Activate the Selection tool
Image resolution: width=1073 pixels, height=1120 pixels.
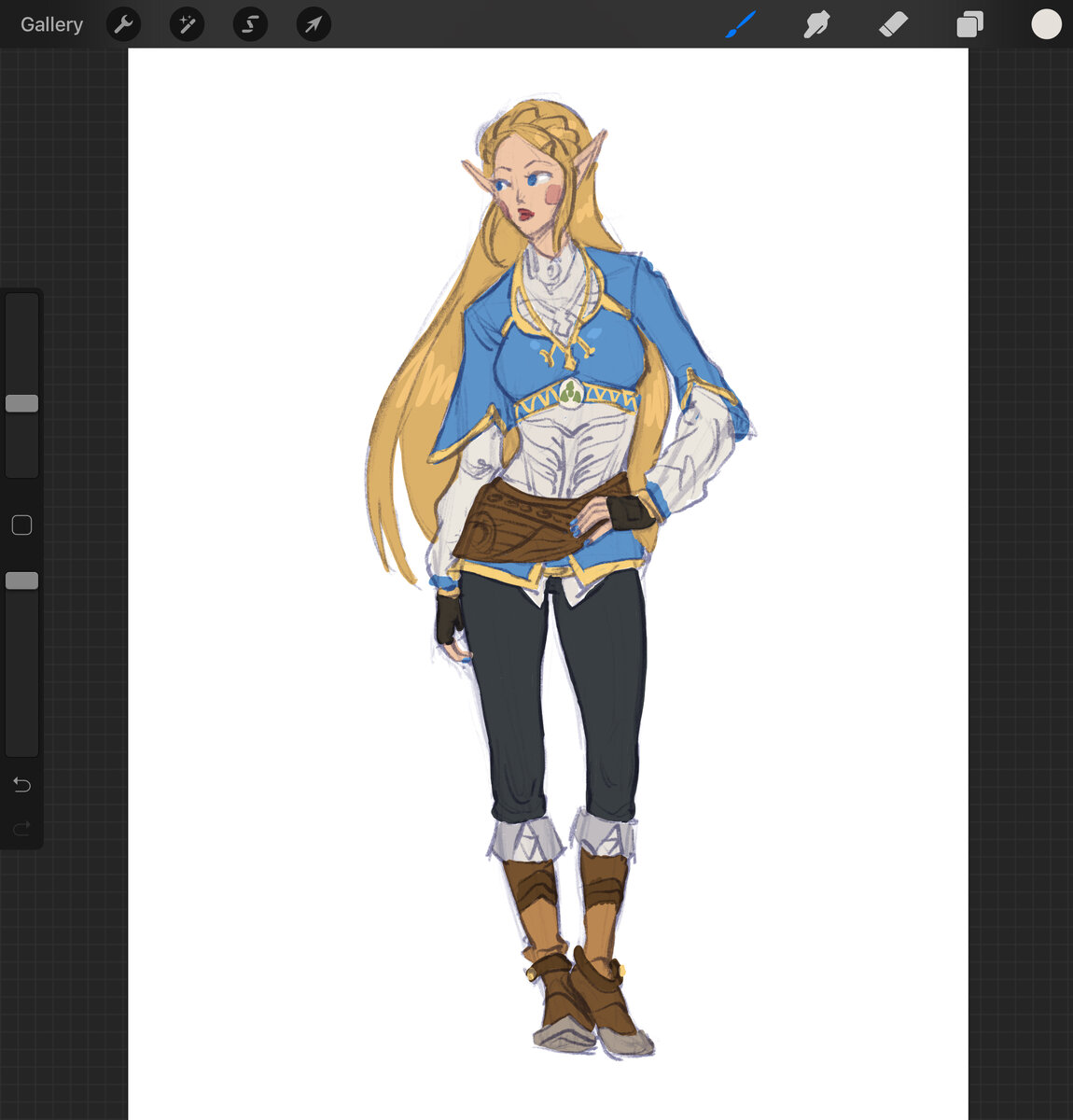[x=250, y=24]
